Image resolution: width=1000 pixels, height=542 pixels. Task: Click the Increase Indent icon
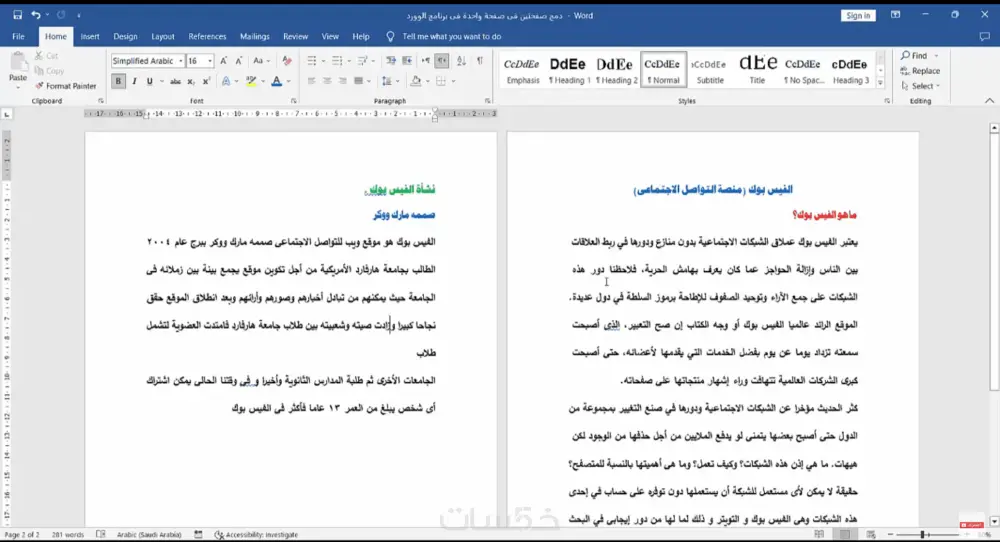click(407, 61)
